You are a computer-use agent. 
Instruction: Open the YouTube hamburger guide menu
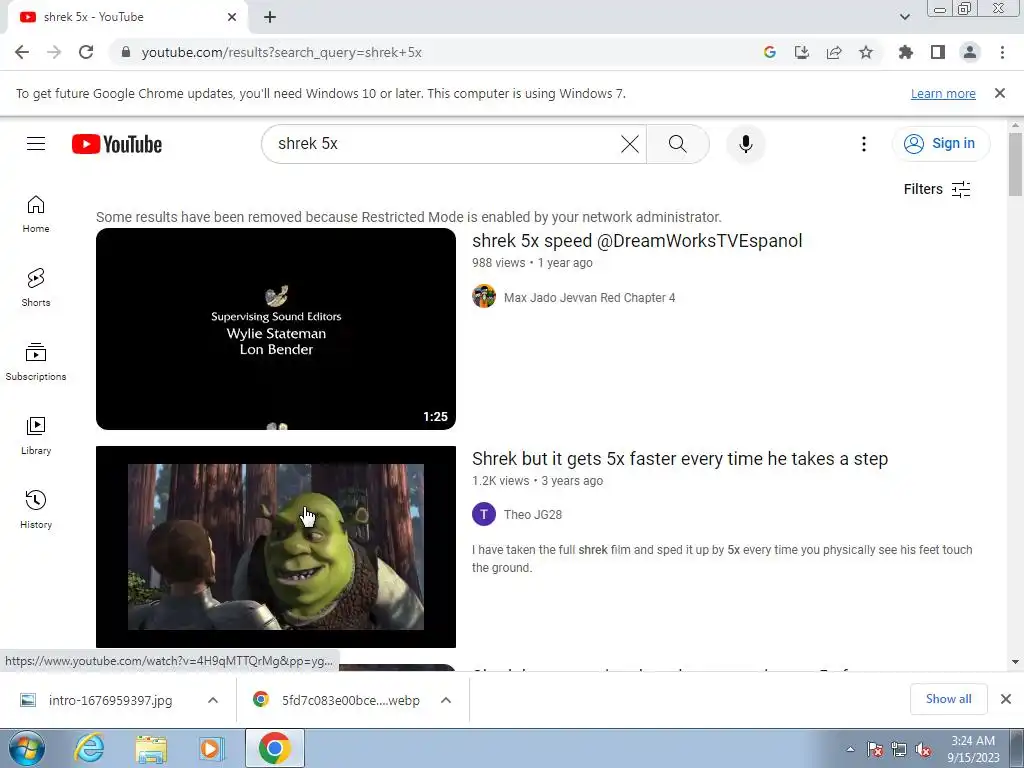tap(36, 144)
